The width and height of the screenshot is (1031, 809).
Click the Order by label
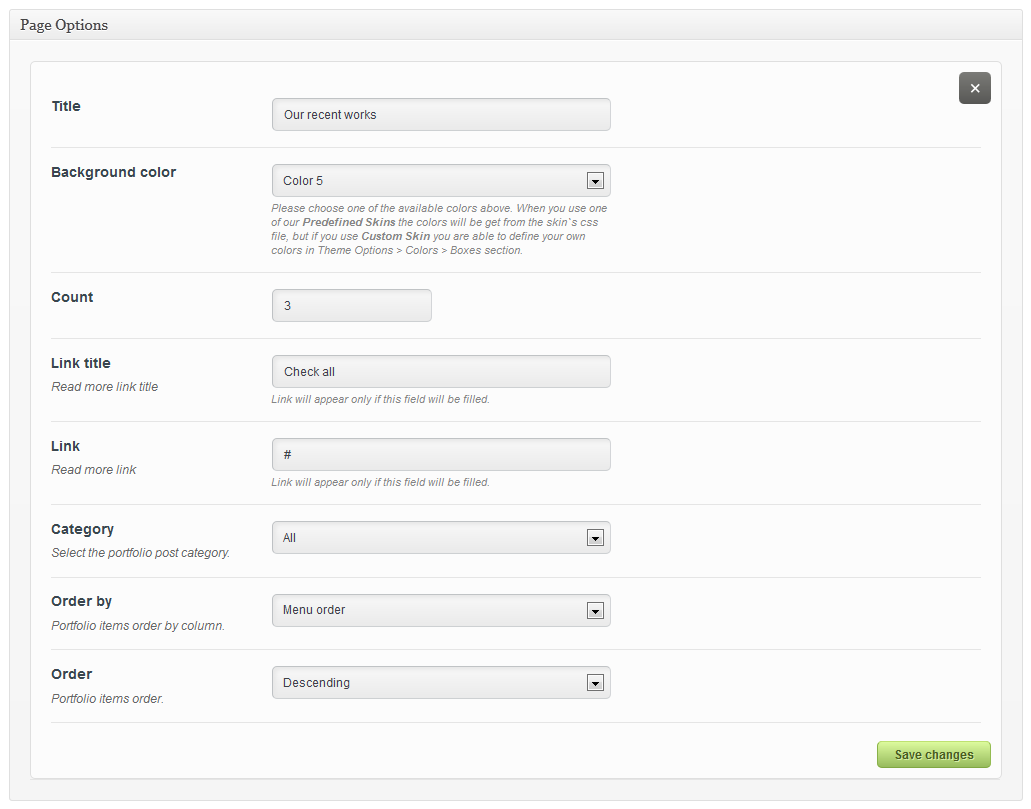point(81,601)
